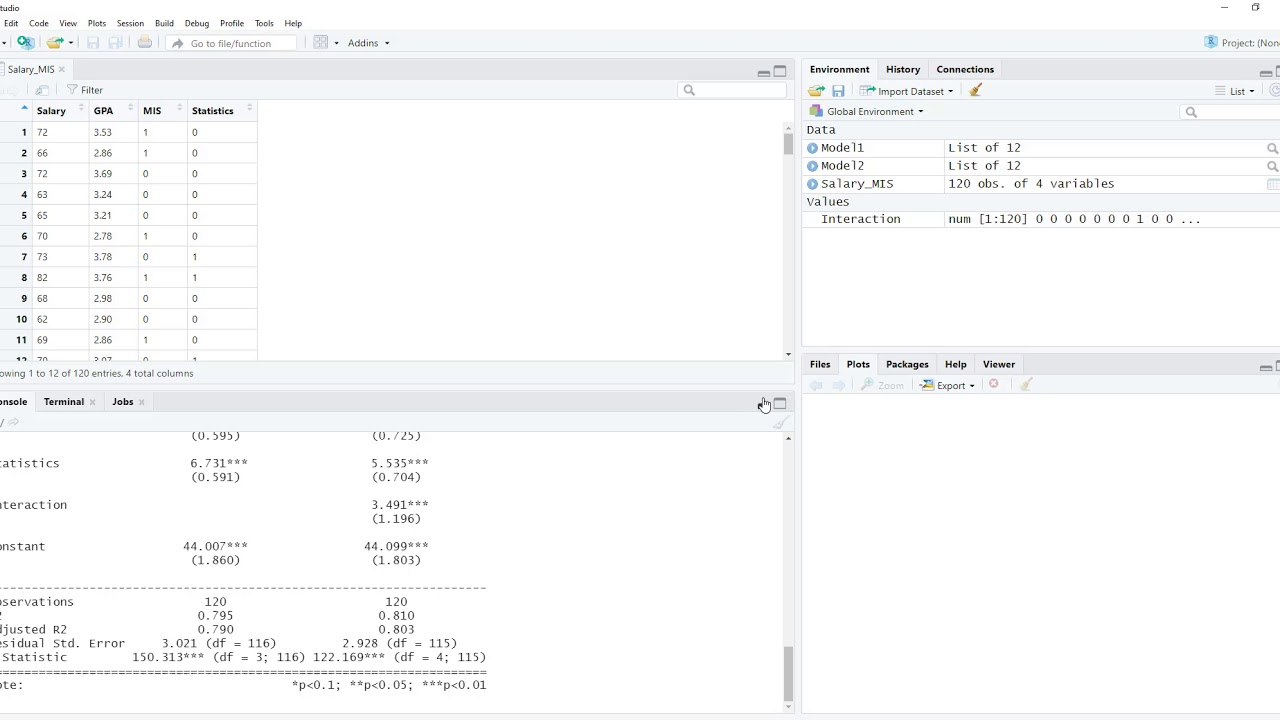
Task: Click magnifier icon beside Model1 row
Action: click(1272, 148)
